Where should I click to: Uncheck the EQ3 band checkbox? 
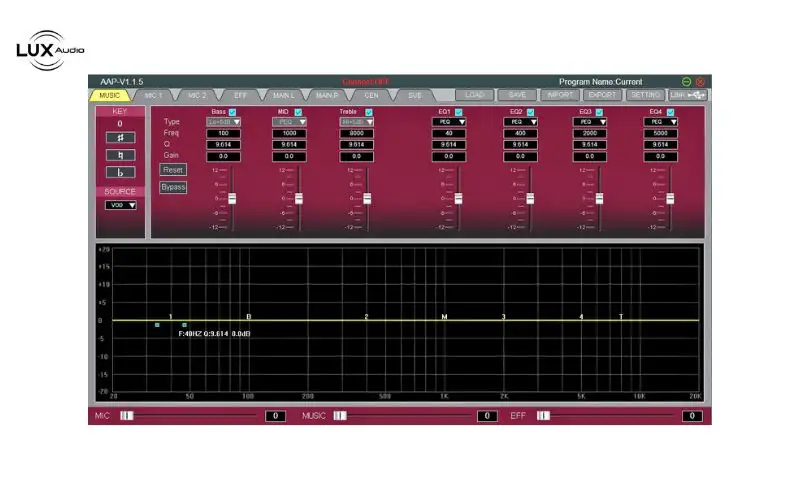click(599, 112)
